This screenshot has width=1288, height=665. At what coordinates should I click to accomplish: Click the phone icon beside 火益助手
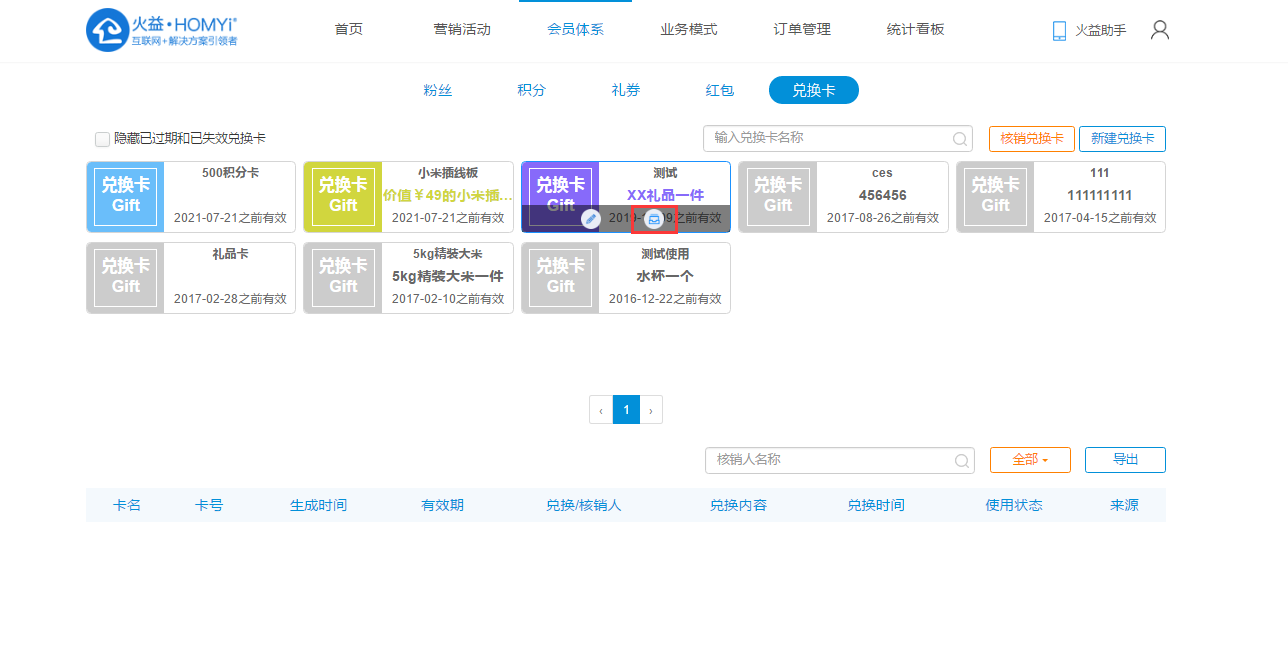(x=1059, y=31)
